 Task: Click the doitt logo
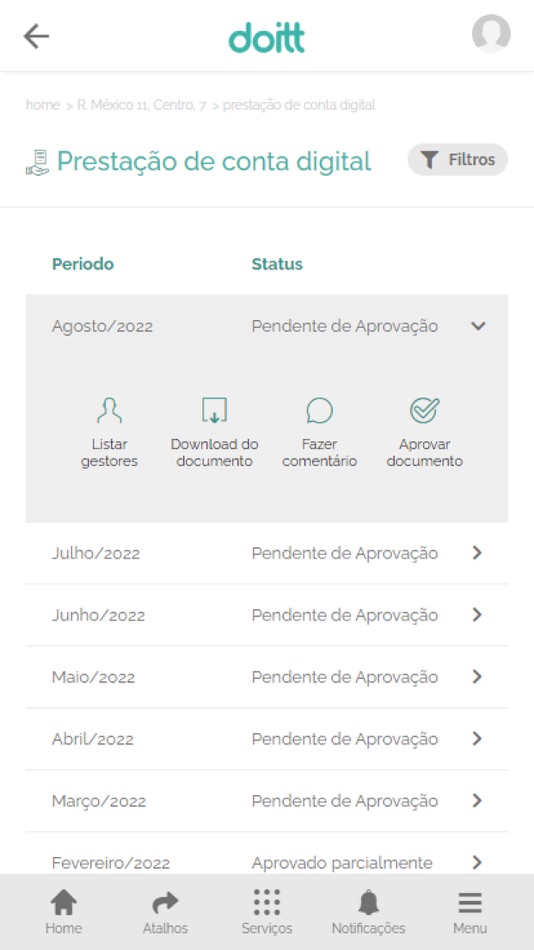[x=267, y=37]
